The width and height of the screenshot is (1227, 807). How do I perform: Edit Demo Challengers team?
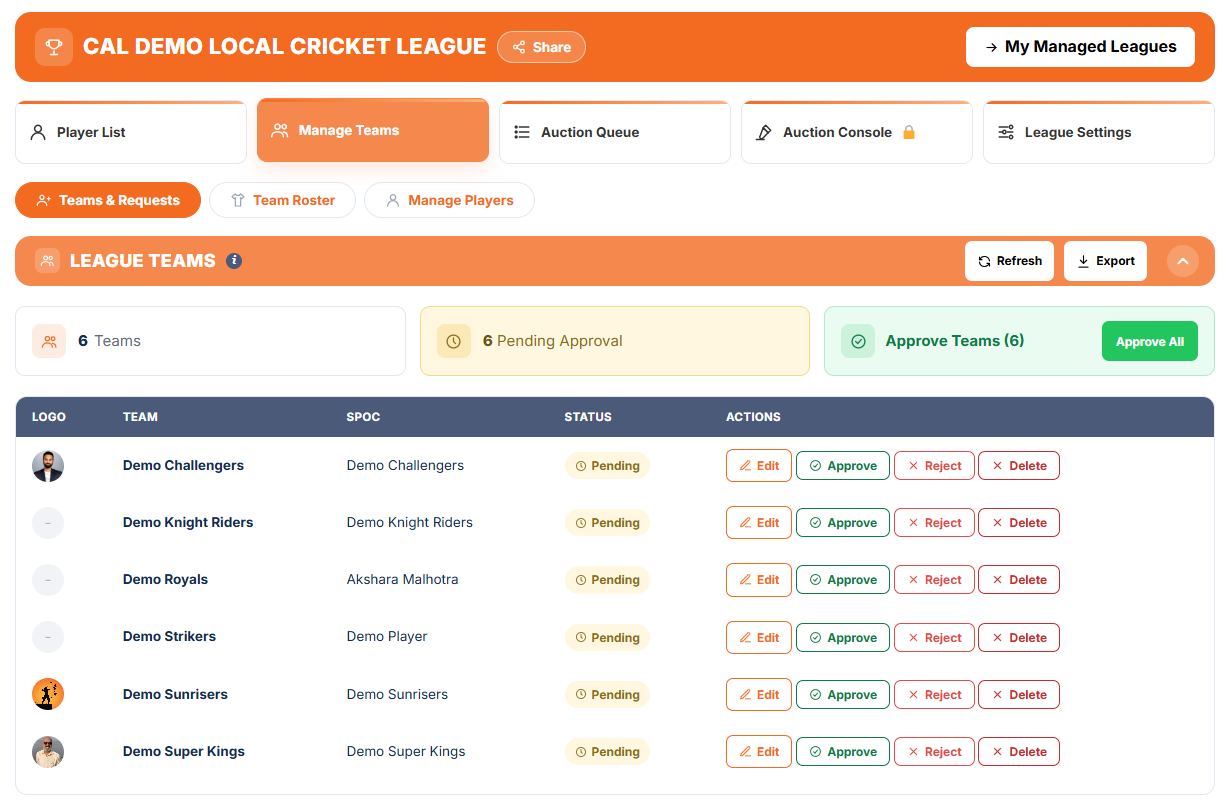[759, 466]
